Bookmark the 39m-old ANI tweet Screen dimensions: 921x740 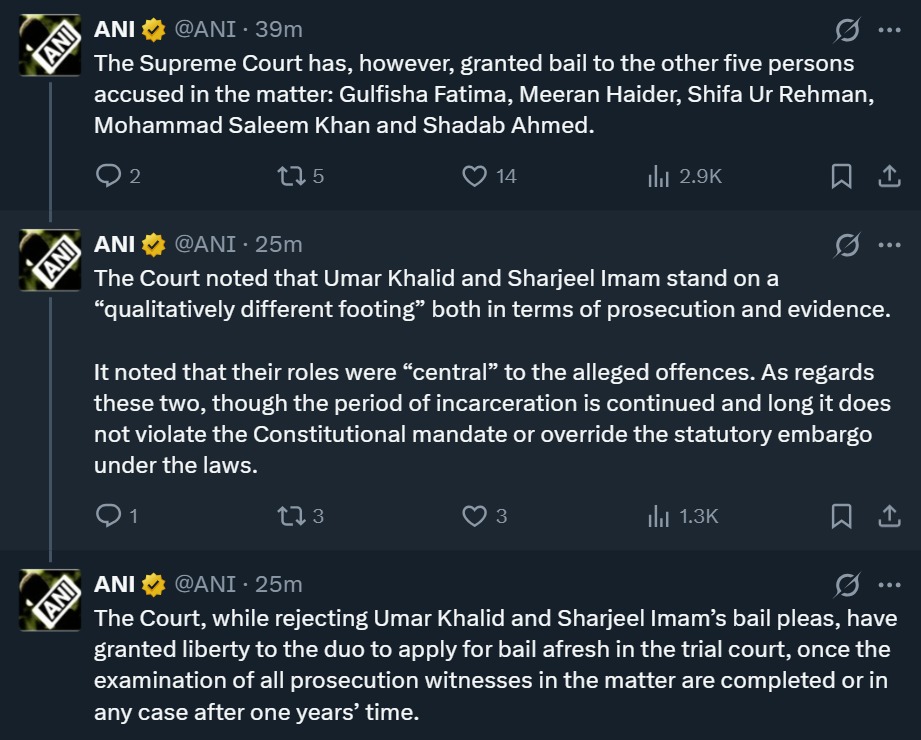842,176
